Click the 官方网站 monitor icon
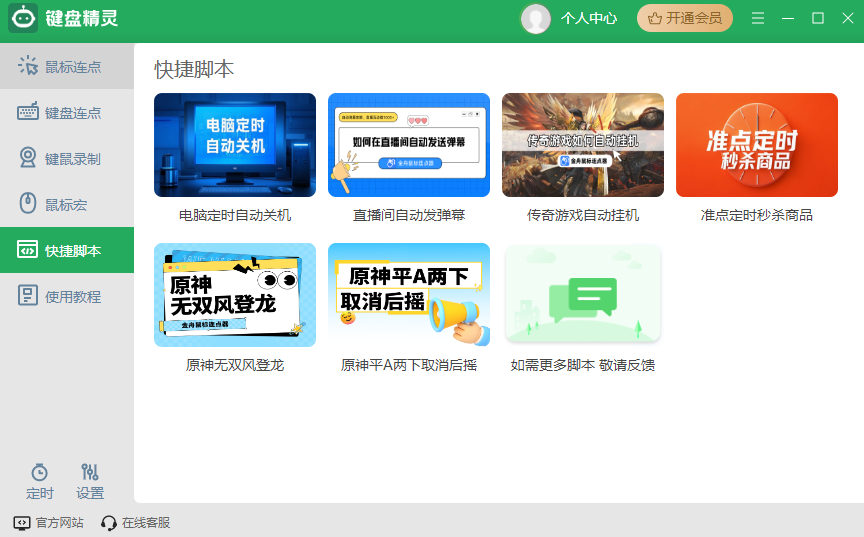Viewport: 864px width, 537px height. point(22,523)
